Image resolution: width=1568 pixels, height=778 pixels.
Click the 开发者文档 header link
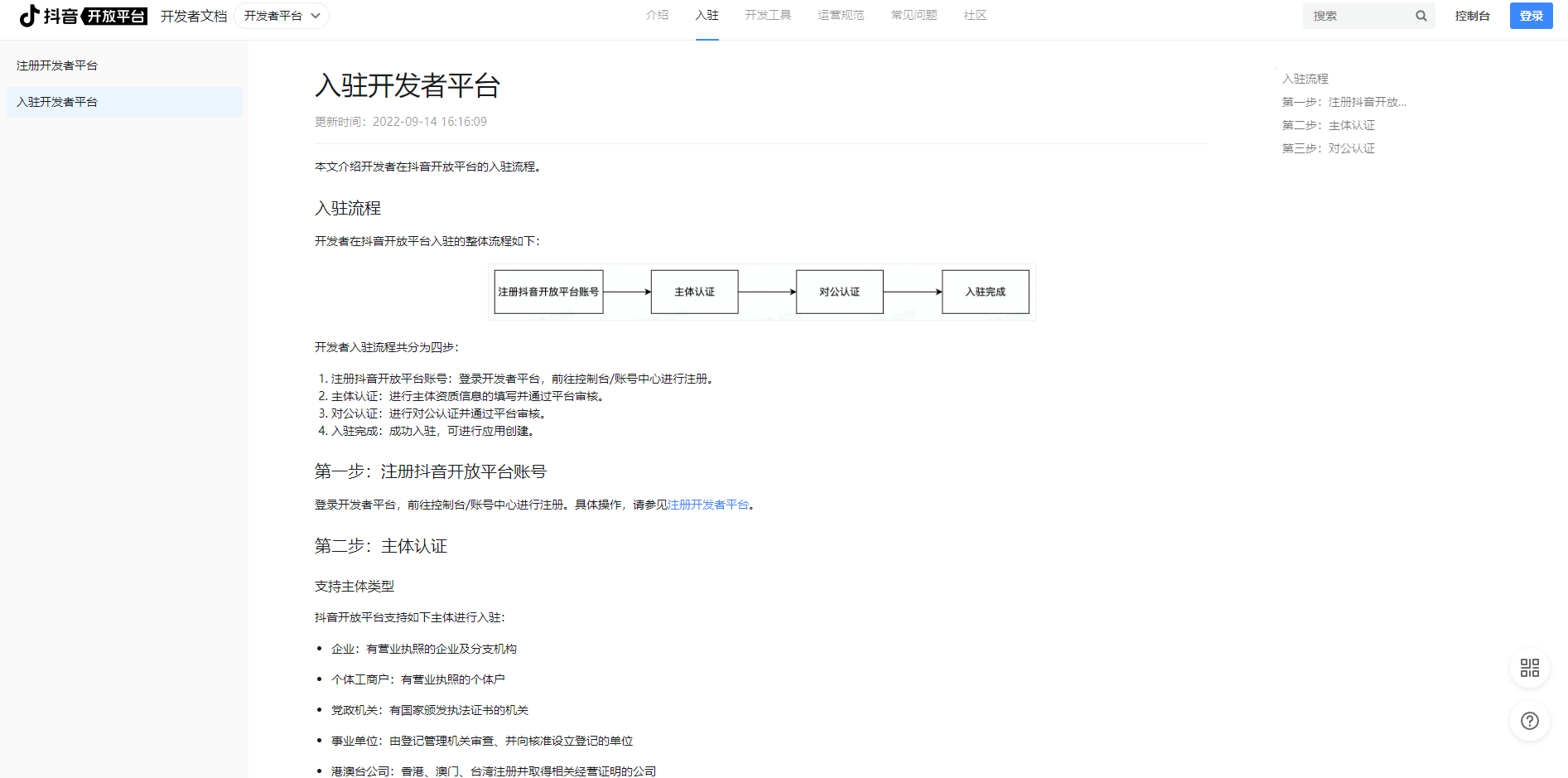(194, 16)
